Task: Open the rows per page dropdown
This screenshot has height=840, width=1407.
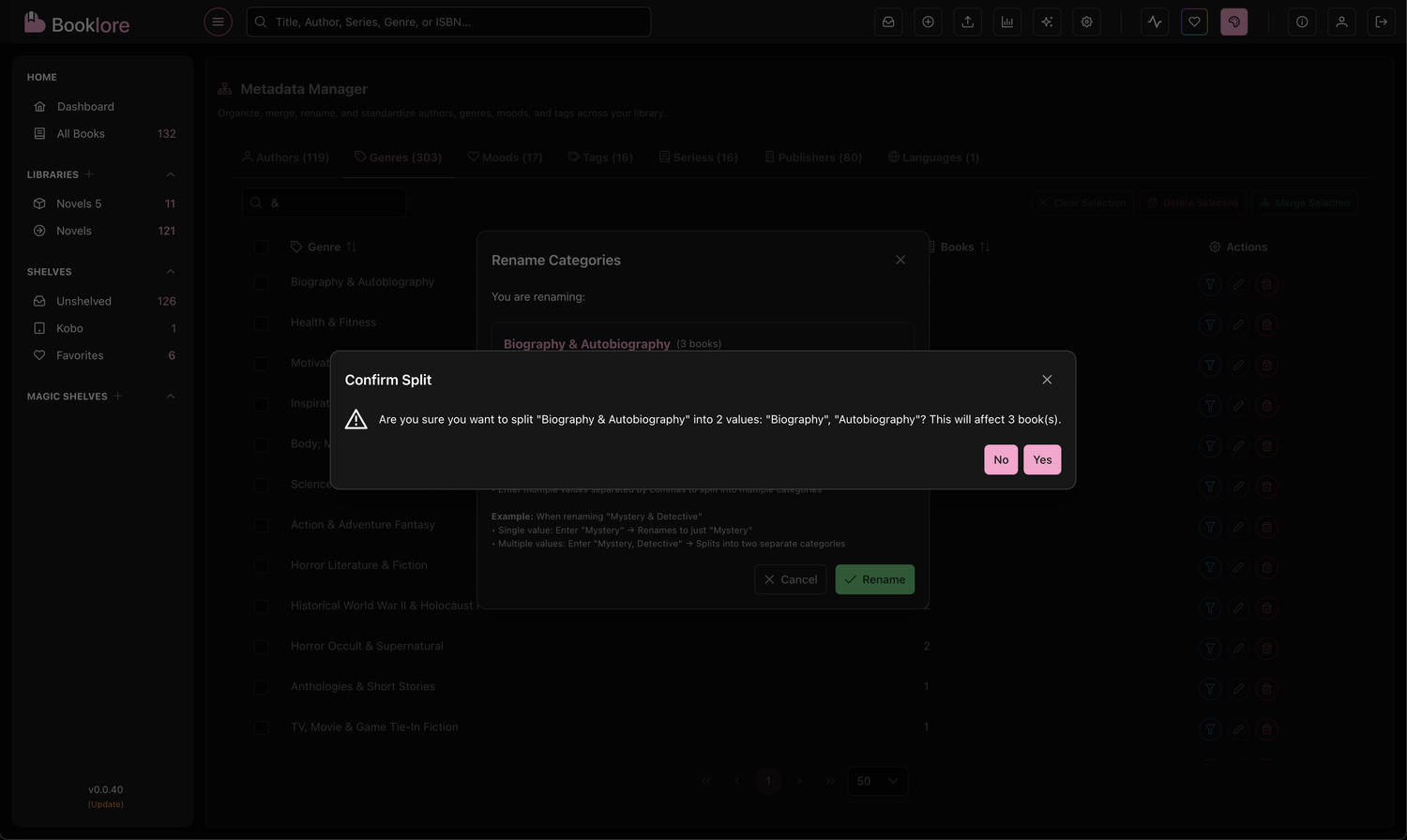Action: point(877,781)
